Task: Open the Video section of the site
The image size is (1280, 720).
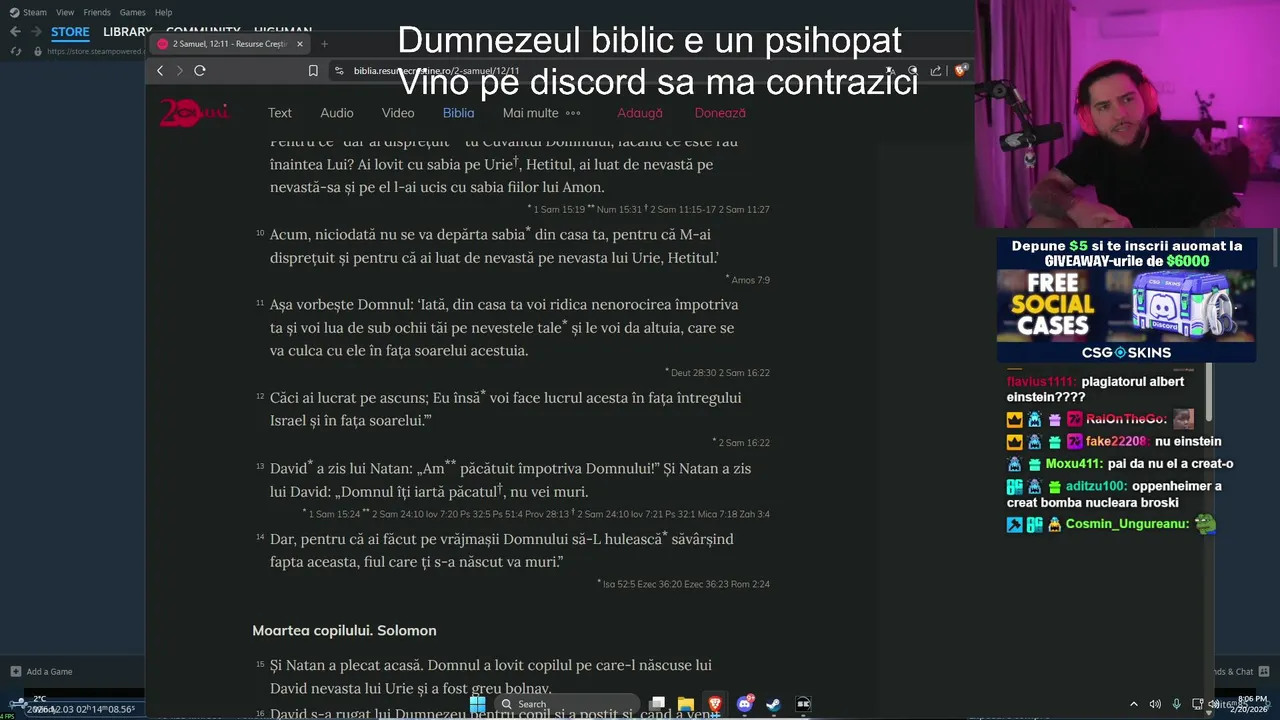Action: tap(398, 113)
